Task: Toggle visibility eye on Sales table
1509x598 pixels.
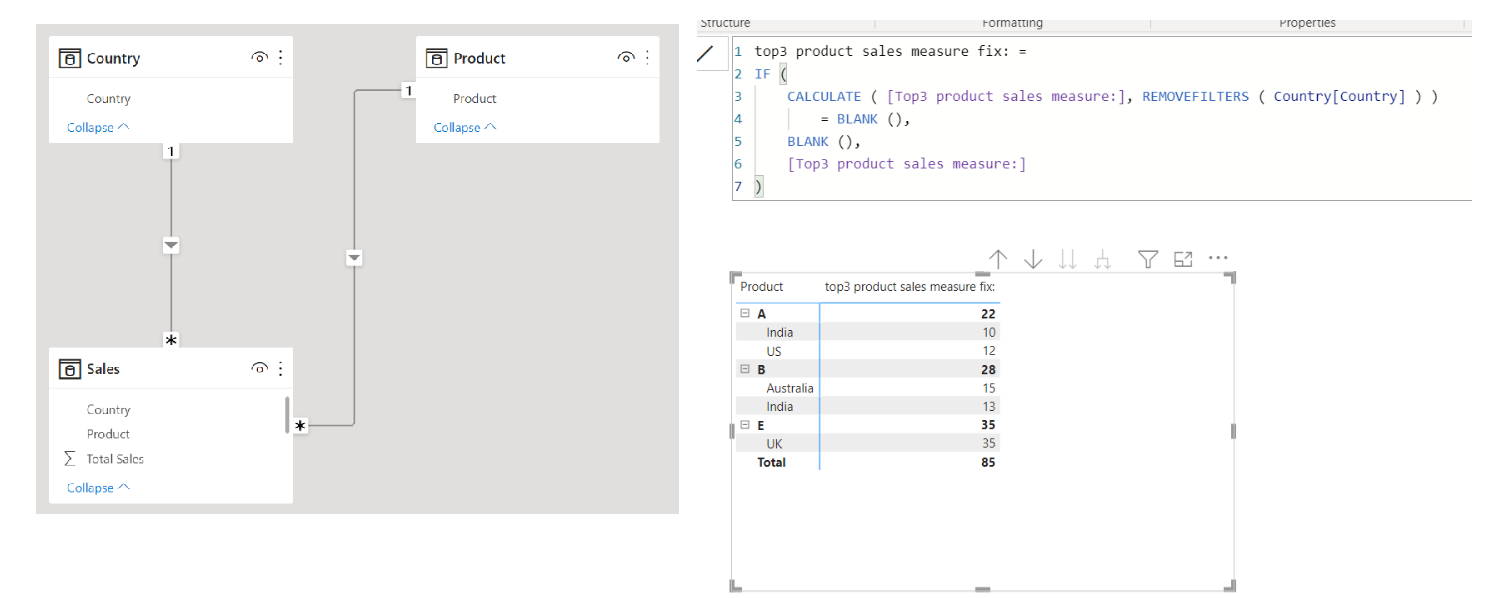Action: [x=259, y=369]
